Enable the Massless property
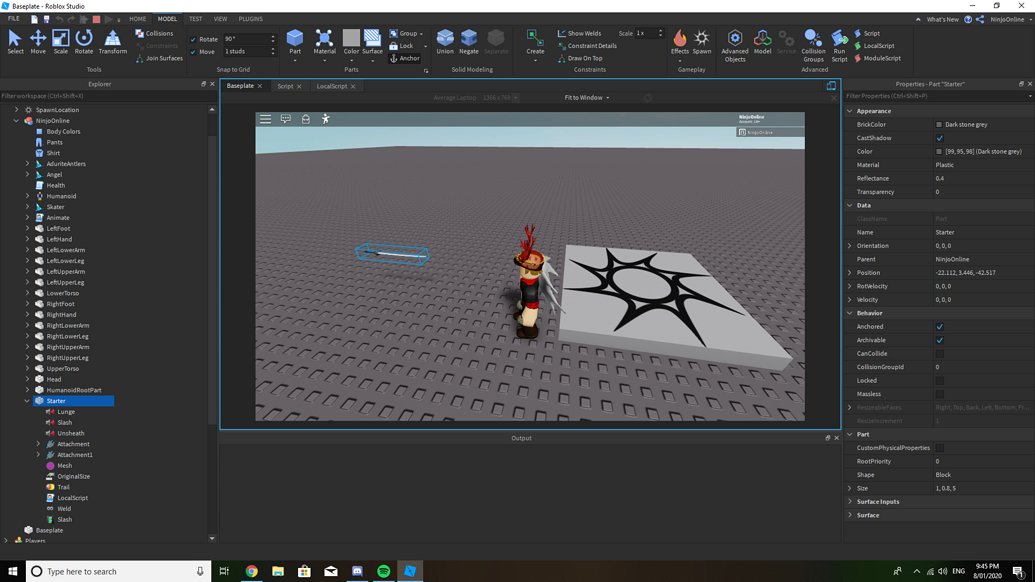Screen dimensions: 1035x582 tap(939, 394)
